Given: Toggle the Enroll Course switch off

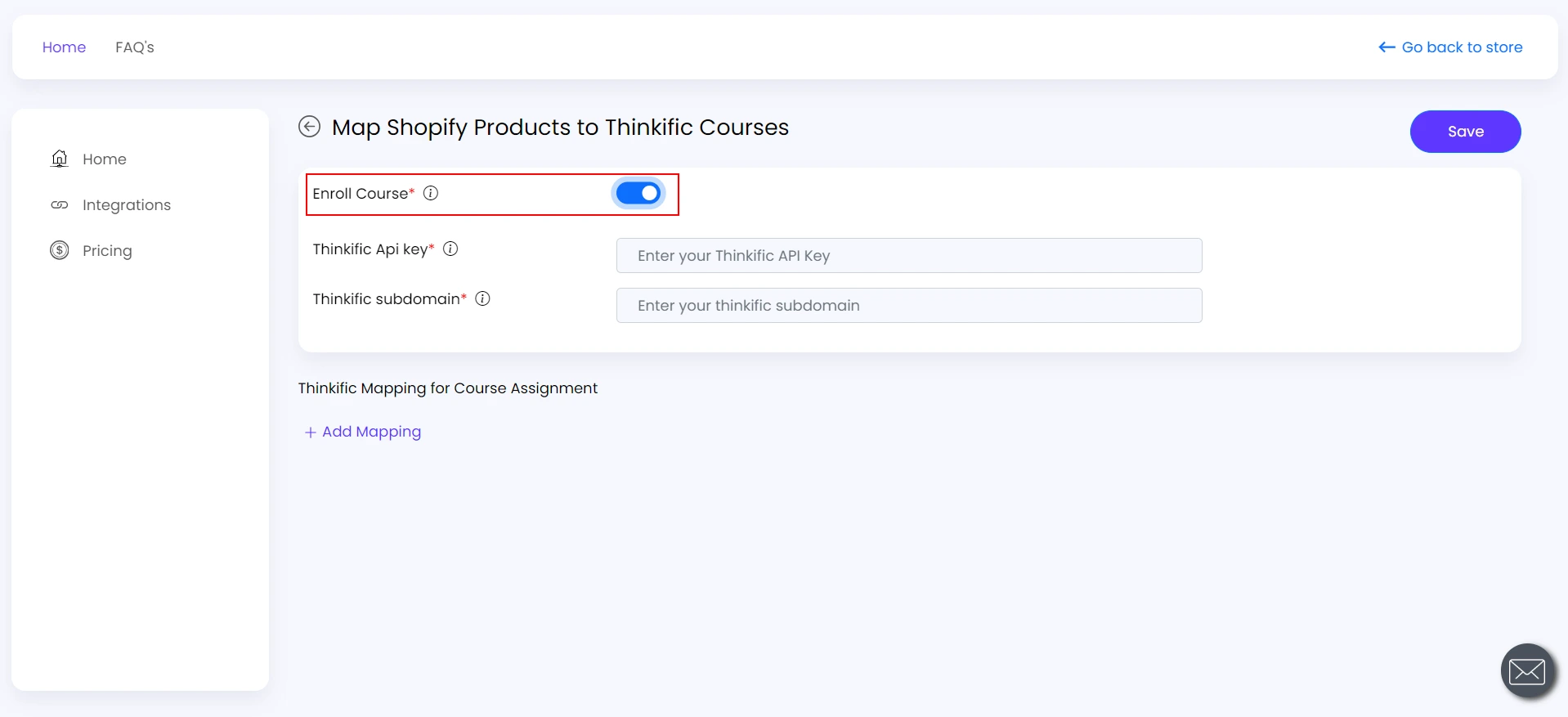Looking at the screenshot, I should [638, 193].
